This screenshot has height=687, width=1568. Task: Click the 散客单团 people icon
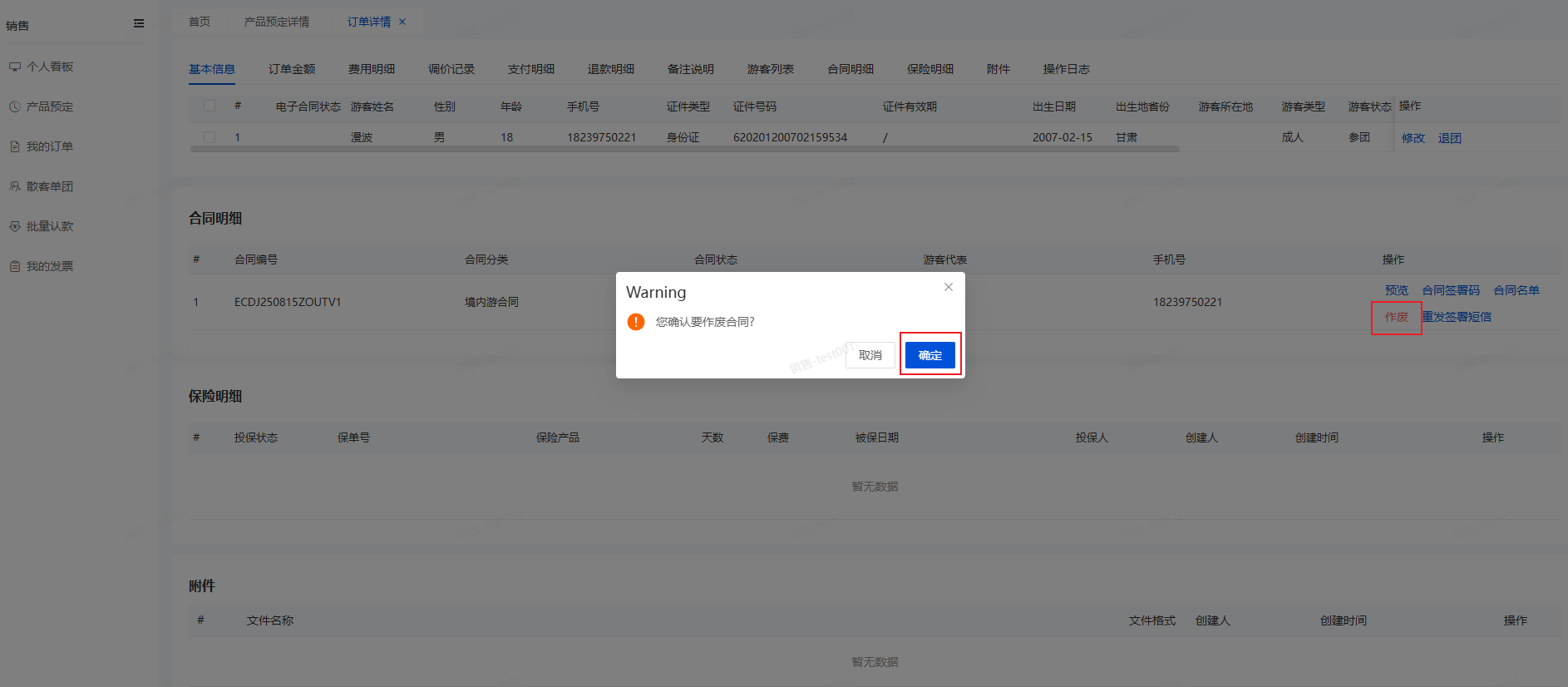[x=15, y=186]
